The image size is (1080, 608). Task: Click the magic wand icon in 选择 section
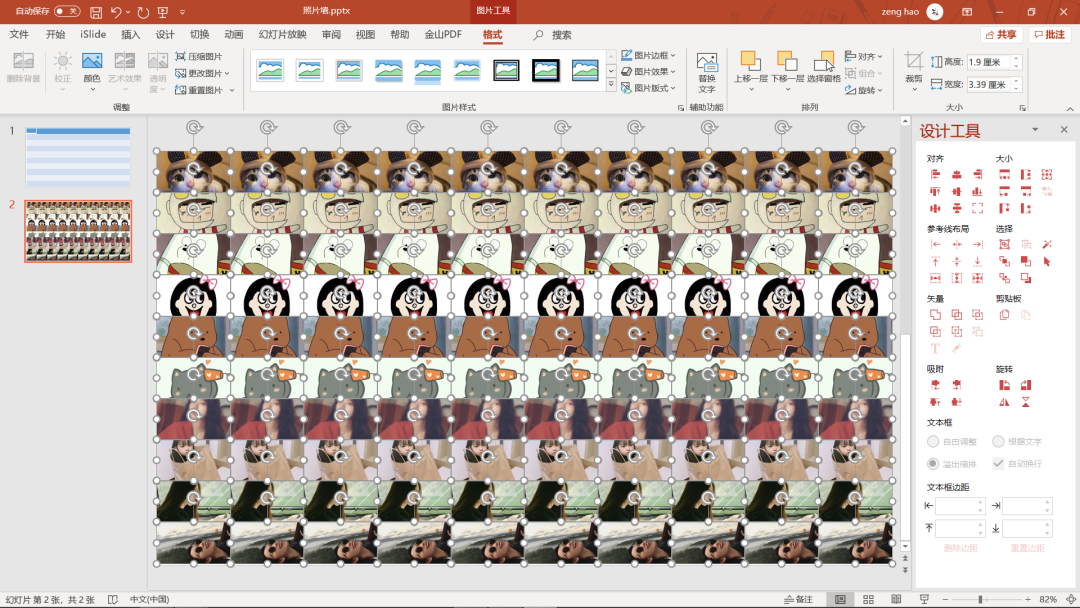[x=1047, y=244]
